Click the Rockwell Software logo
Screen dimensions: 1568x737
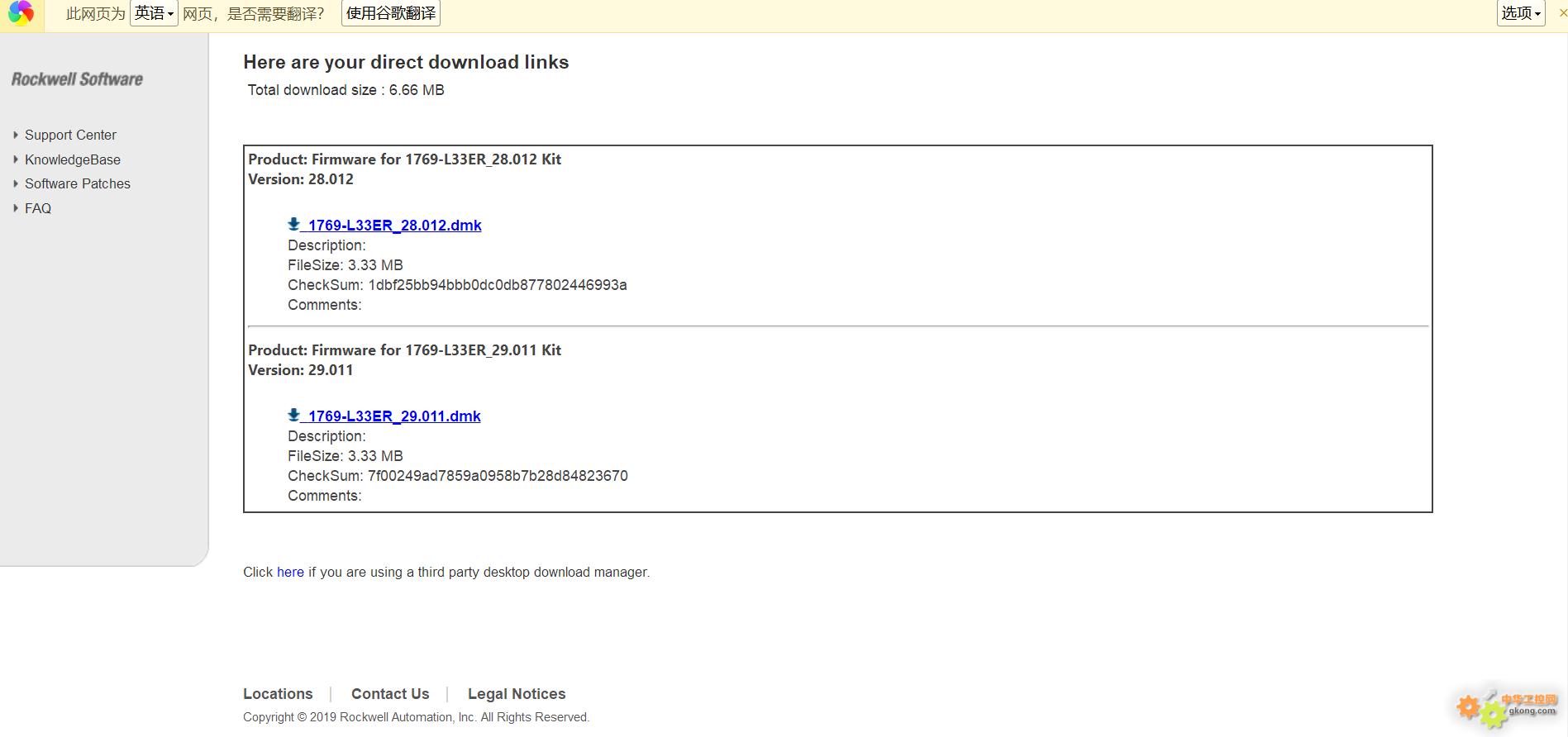[x=77, y=79]
